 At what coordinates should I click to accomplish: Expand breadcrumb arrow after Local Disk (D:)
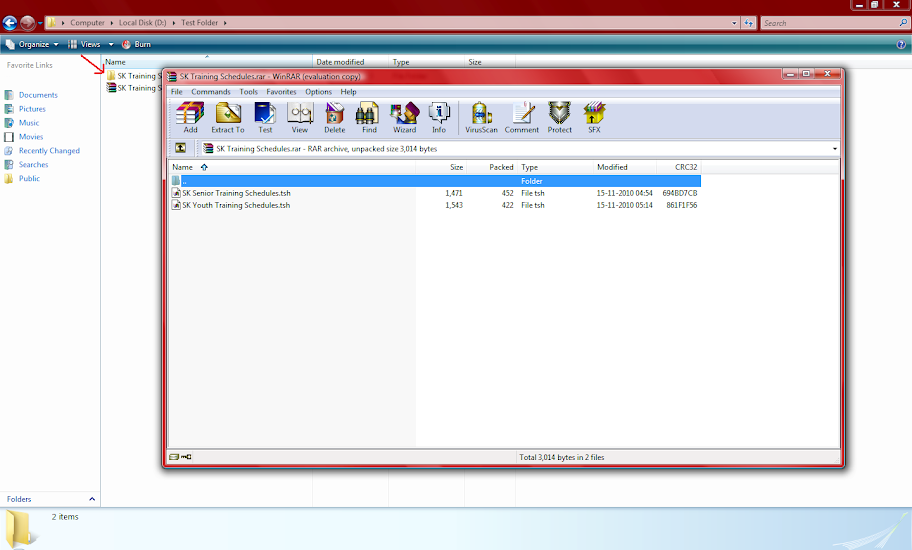coord(173,23)
